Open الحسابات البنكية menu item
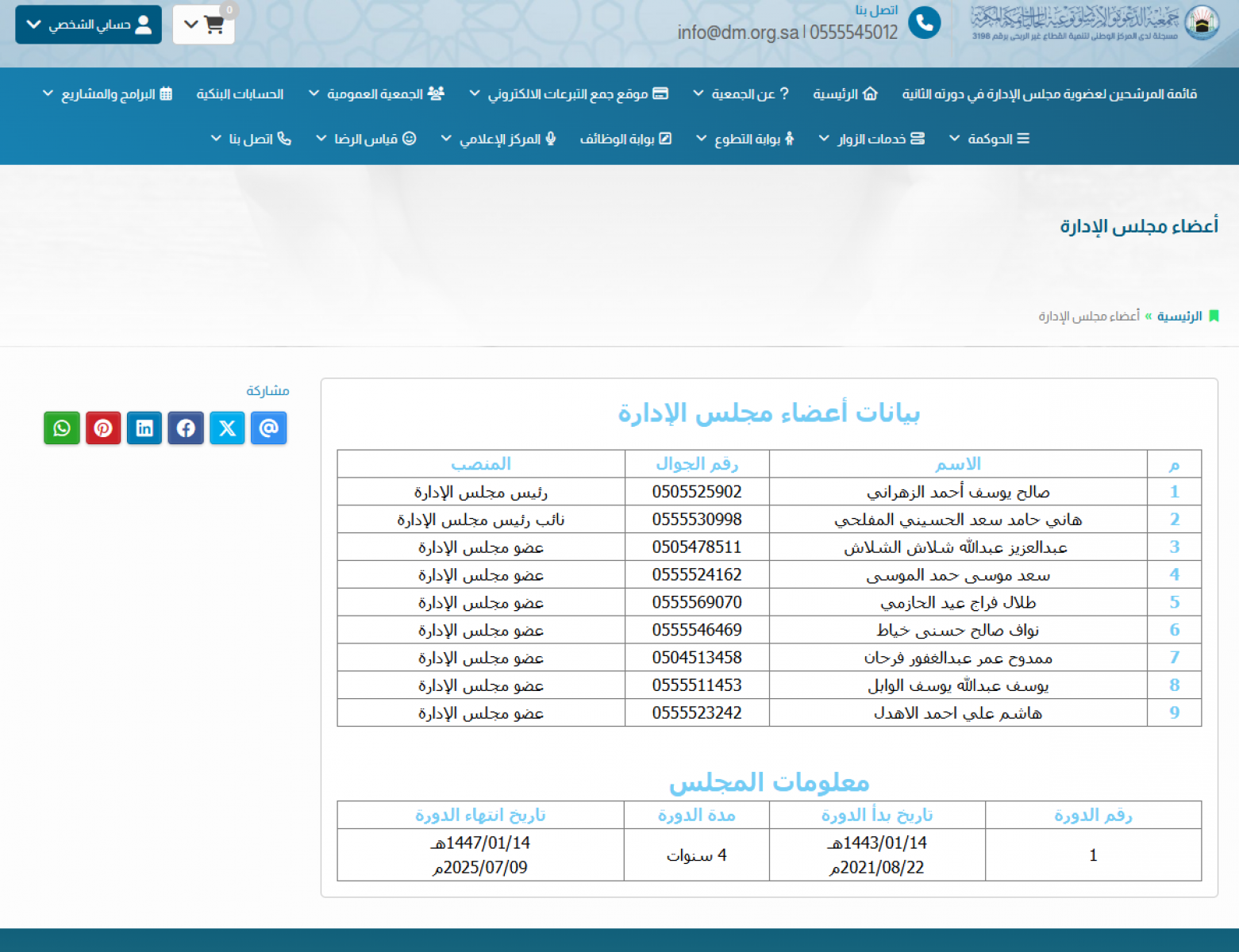The height and width of the screenshot is (952, 1239). [240, 94]
